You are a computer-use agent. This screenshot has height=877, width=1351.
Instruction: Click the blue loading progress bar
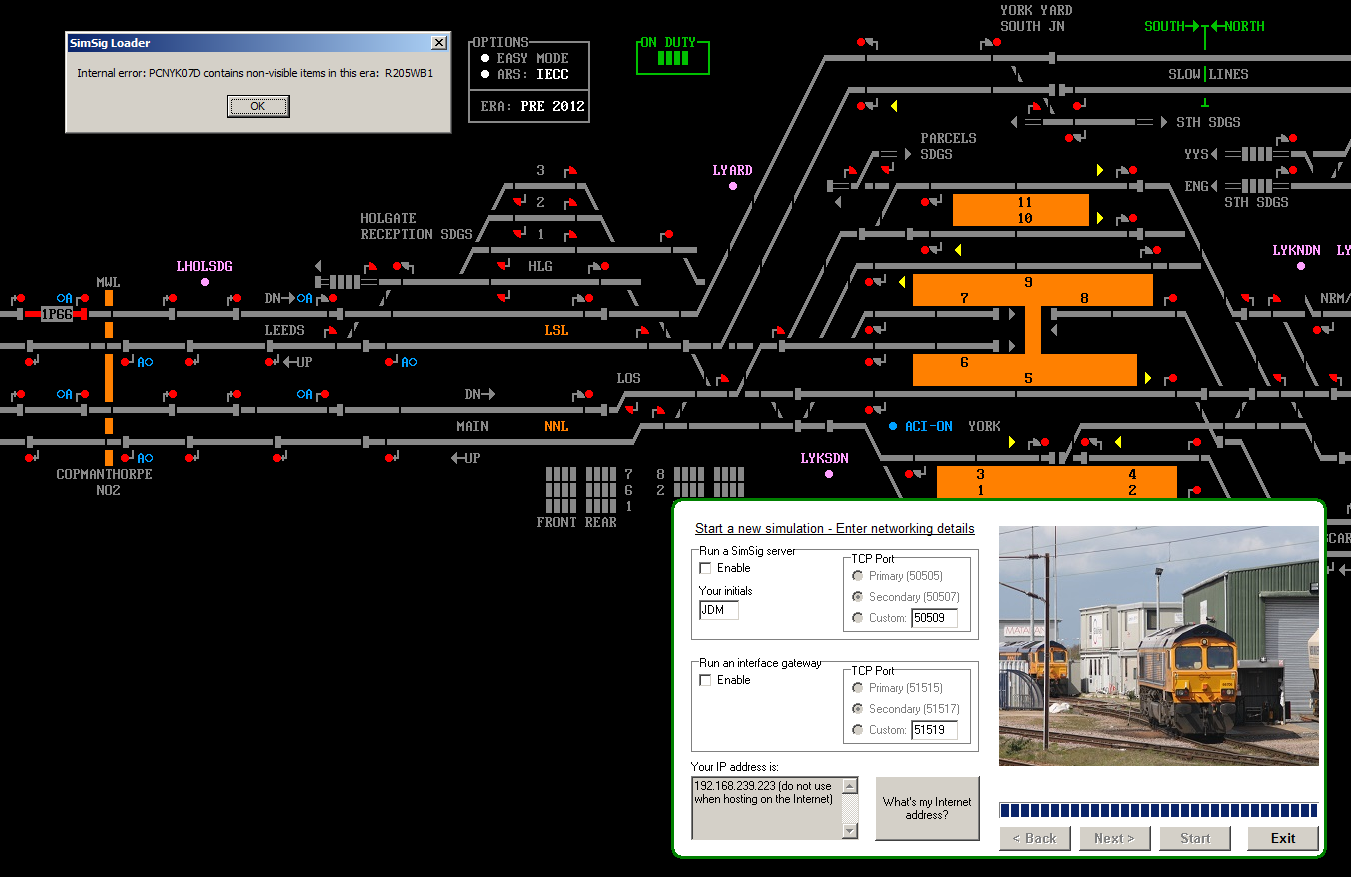click(x=1158, y=810)
